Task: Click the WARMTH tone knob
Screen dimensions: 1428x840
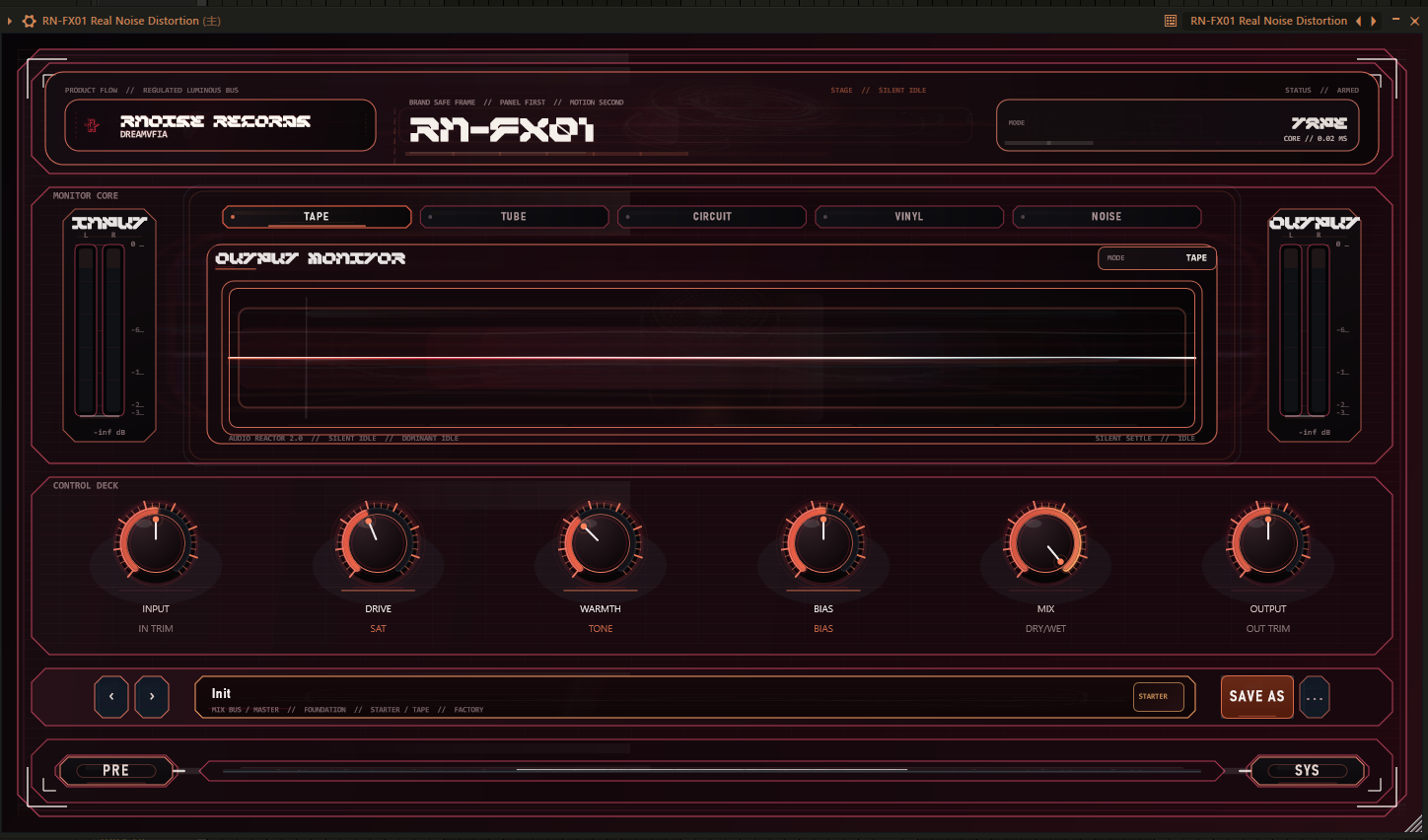Action: (x=601, y=542)
